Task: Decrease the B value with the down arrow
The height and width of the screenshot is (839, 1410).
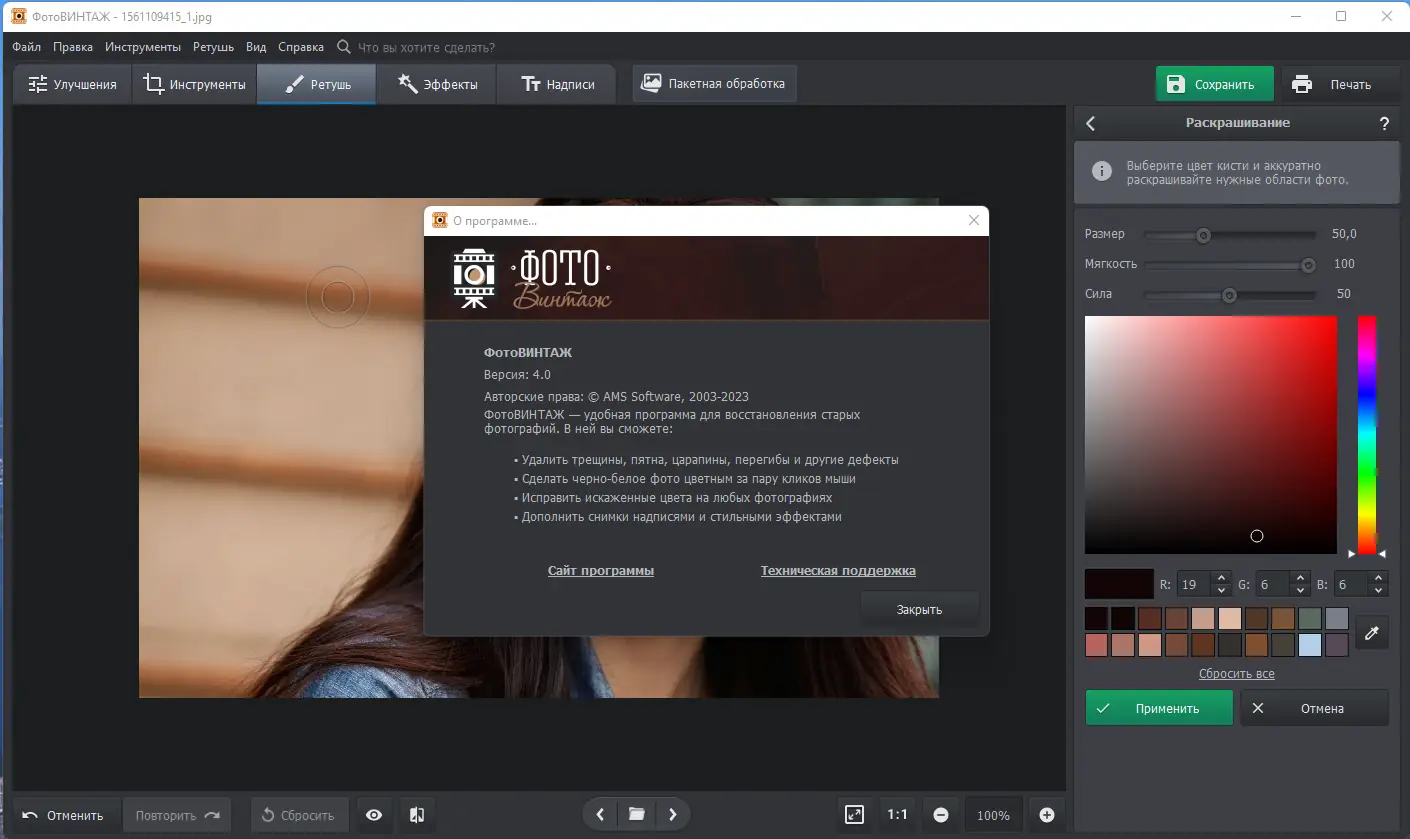Action: [x=1378, y=589]
